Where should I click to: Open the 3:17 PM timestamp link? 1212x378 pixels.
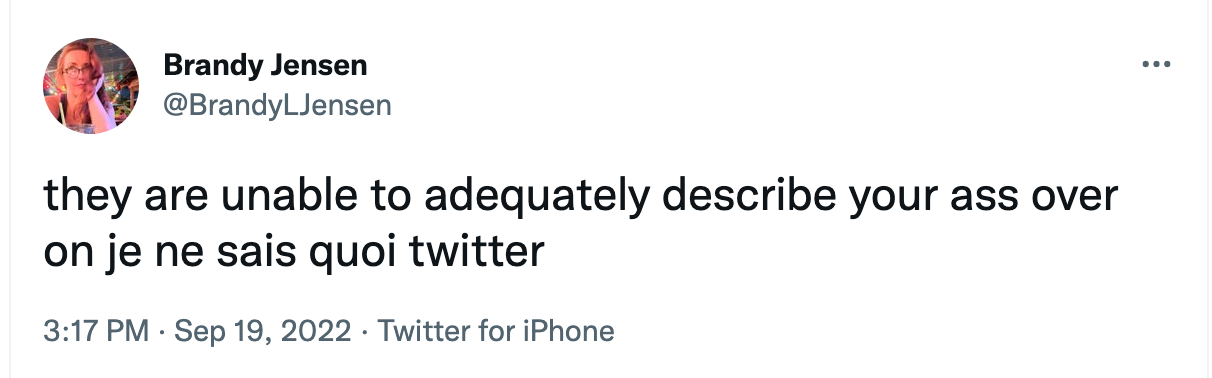point(96,330)
